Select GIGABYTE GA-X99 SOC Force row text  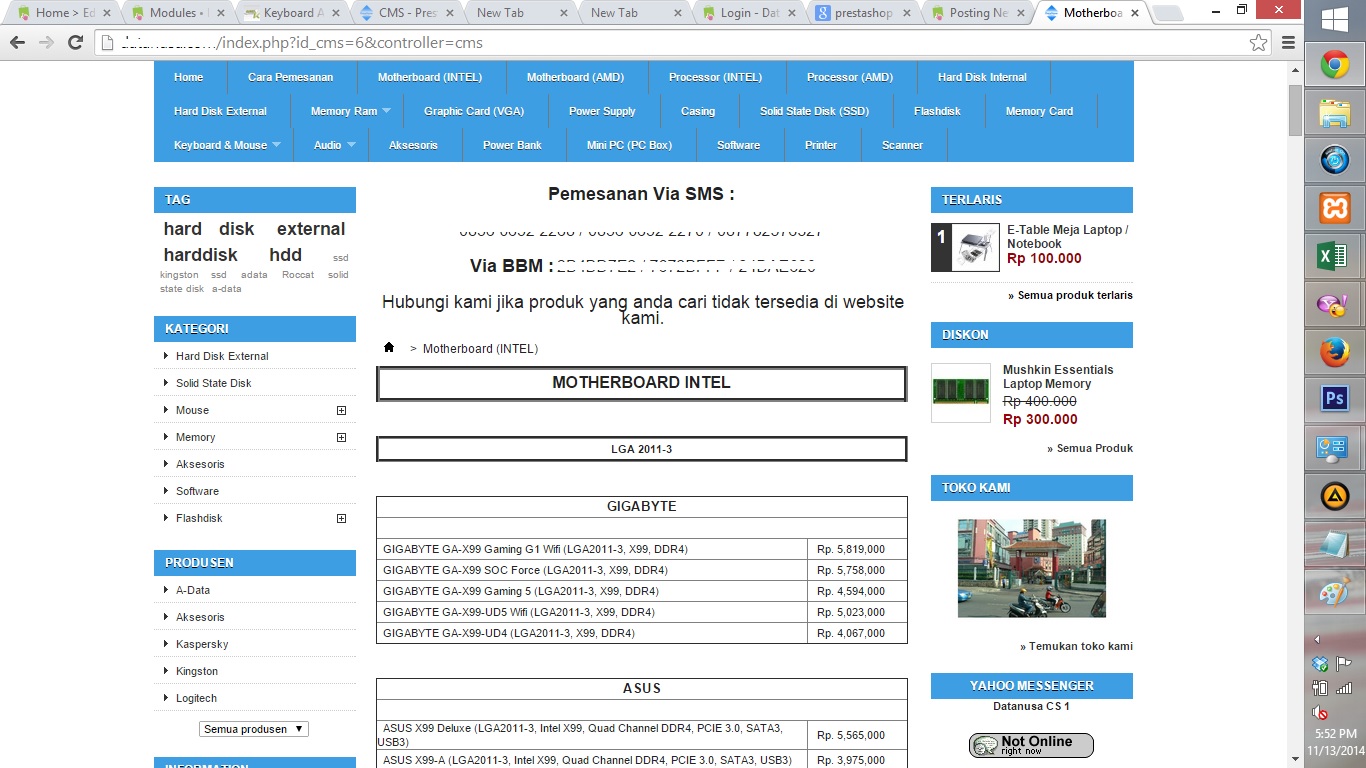point(525,570)
